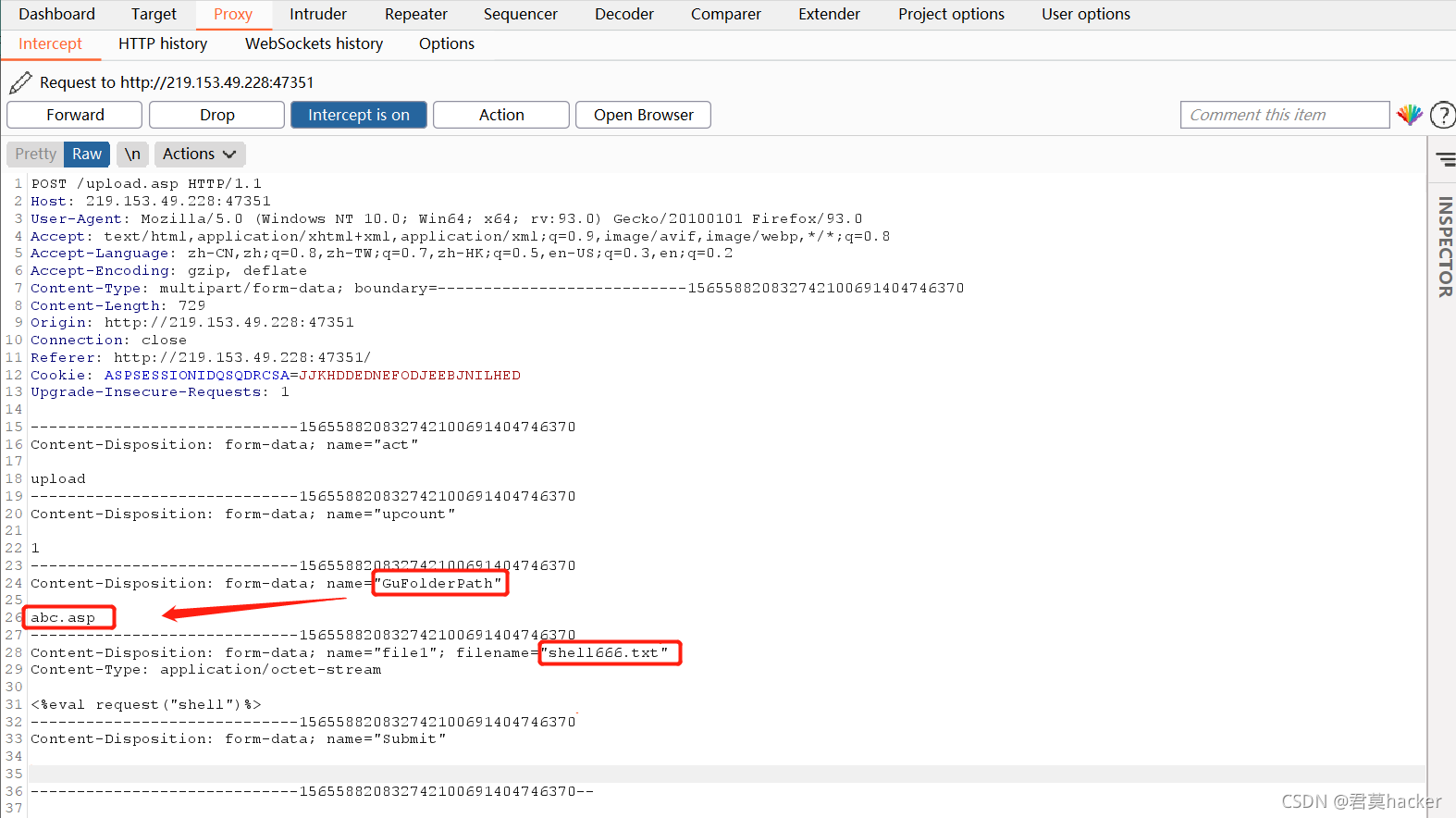The image size is (1456, 818).
Task: Expand the Inspector panel menu icon
Action: [1446, 159]
